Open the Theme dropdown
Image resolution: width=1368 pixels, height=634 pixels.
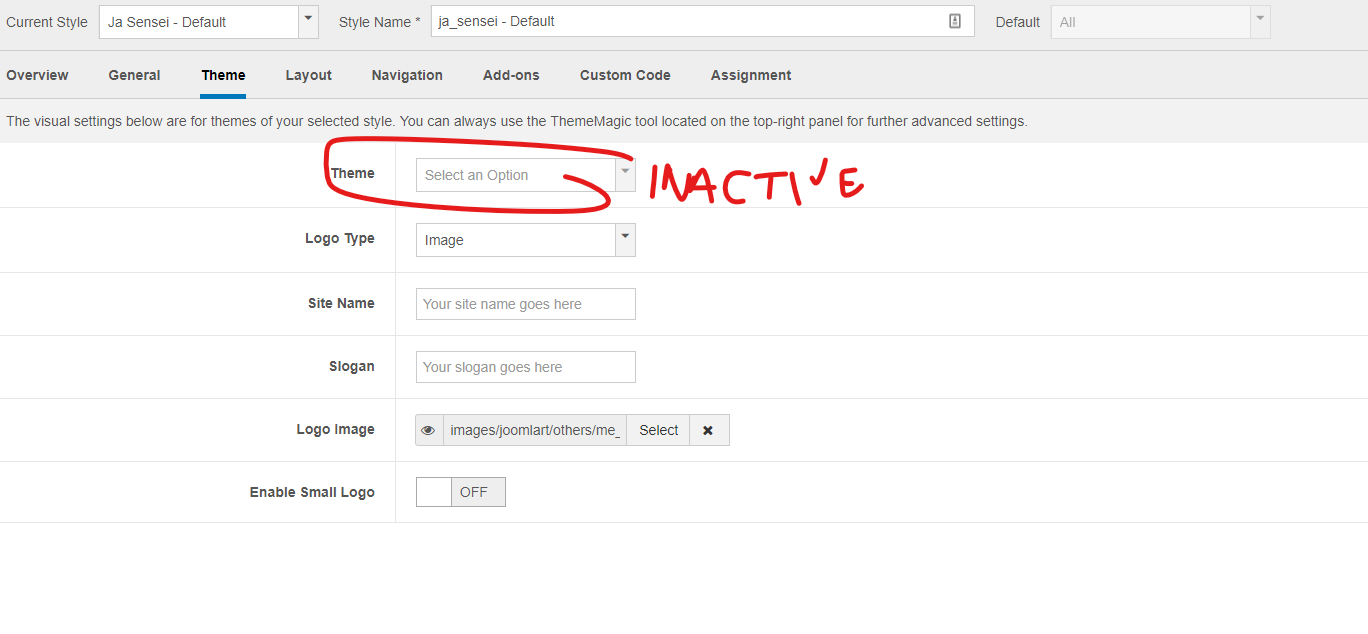click(x=525, y=175)
